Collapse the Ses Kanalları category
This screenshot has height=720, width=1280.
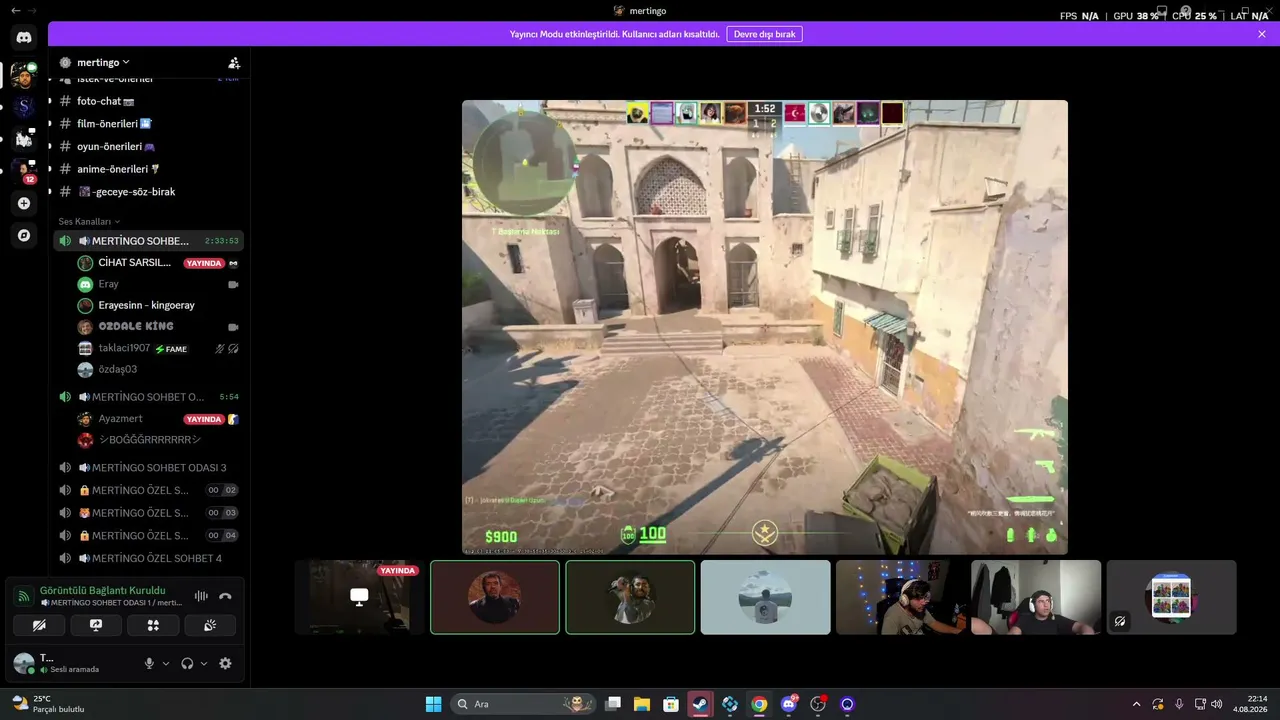(x=89, y=221)
